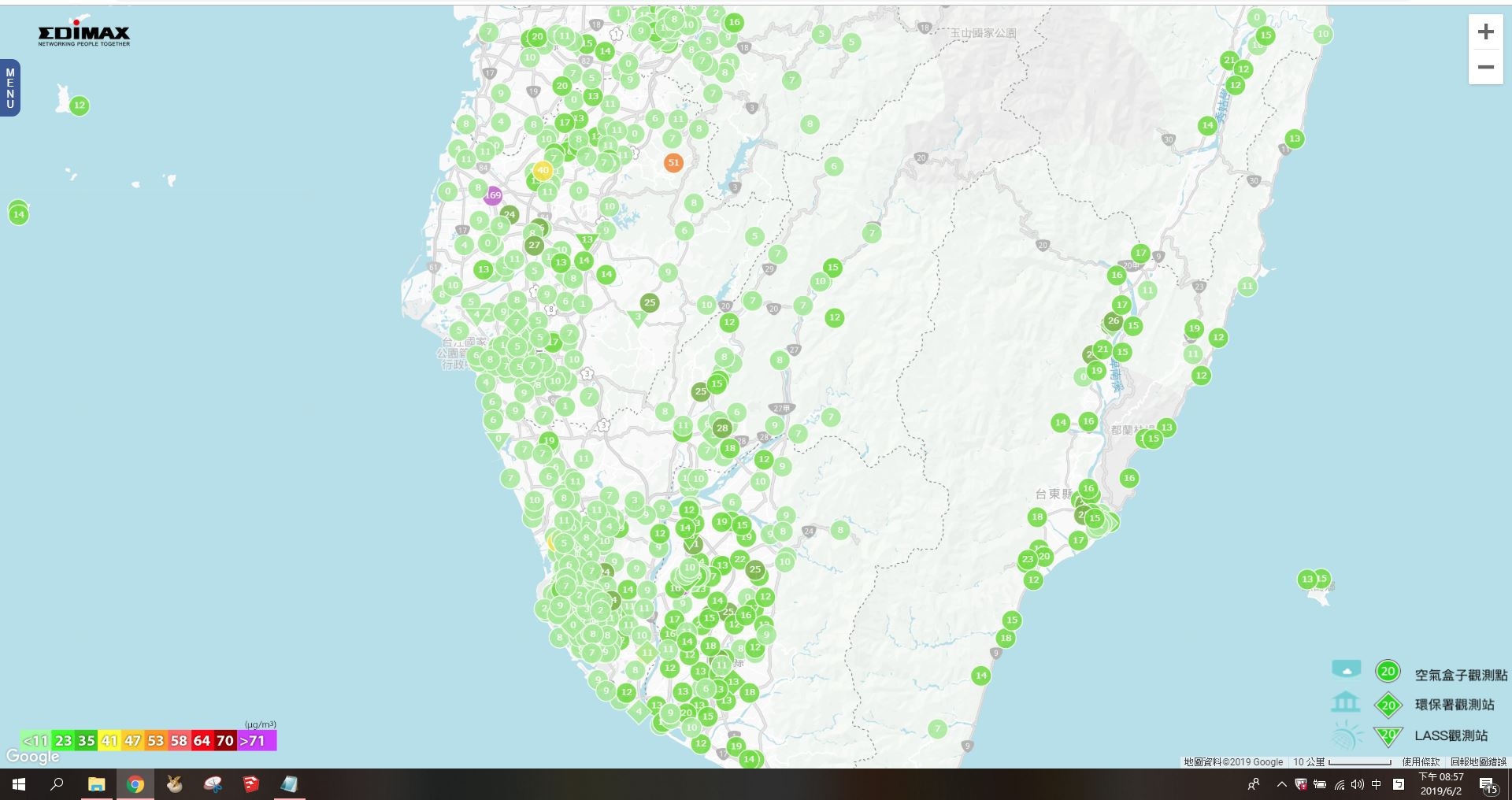The image size is (1512, 800).
Task: Click the yellow 40 station marker
Action: point(543,170)
